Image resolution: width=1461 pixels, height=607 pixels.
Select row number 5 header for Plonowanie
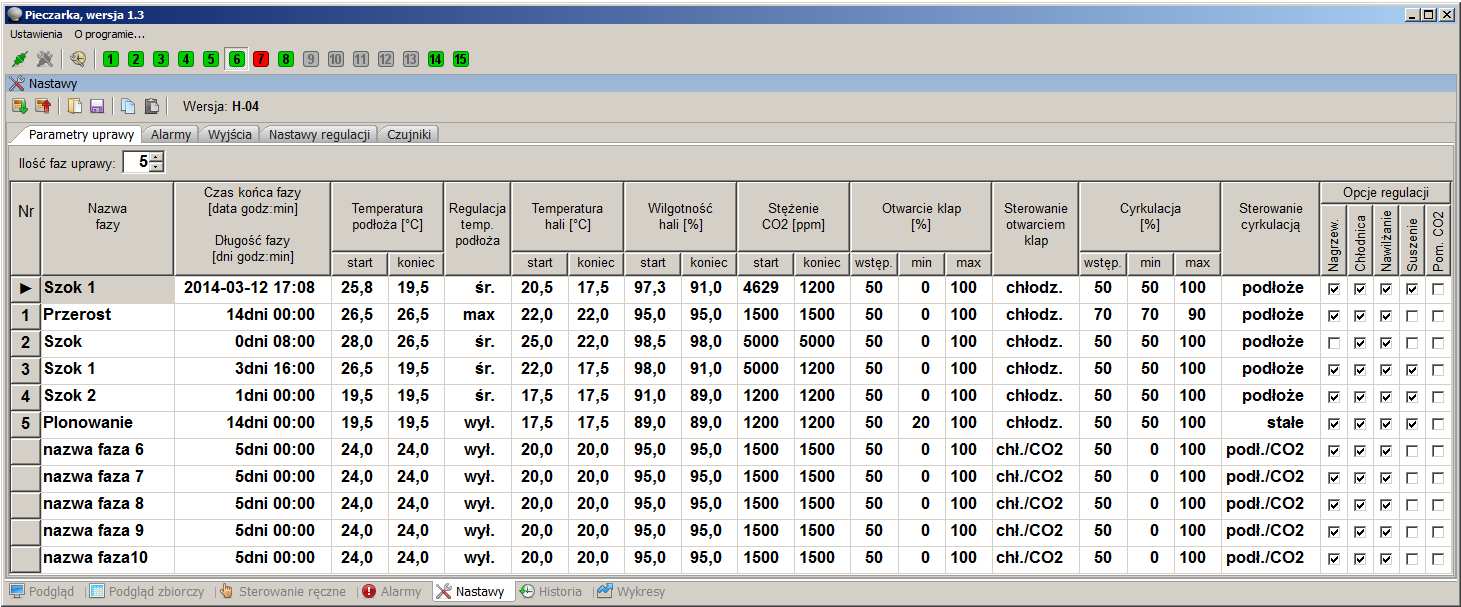(x=25, y=423)
